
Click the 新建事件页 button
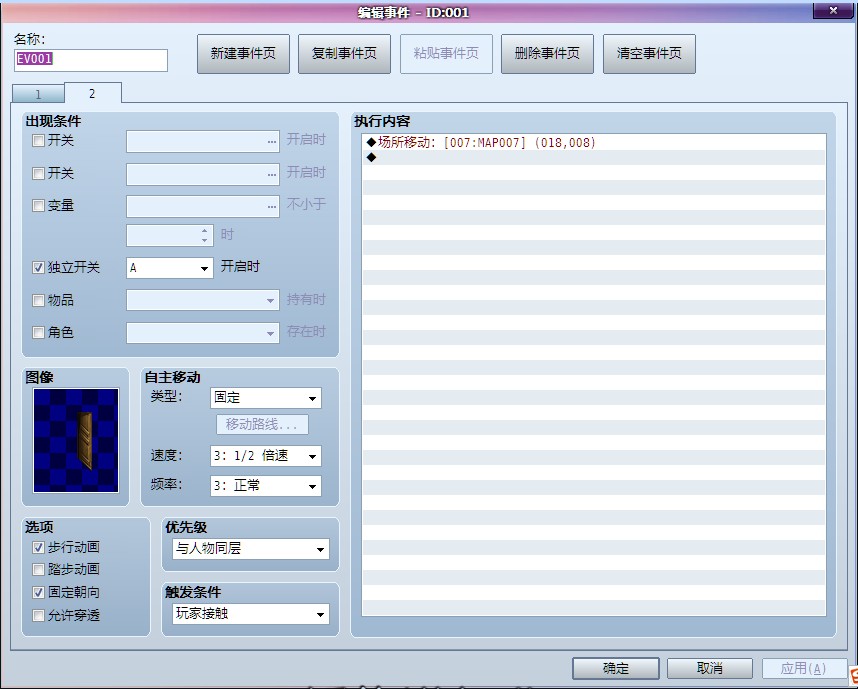point(243,54)
